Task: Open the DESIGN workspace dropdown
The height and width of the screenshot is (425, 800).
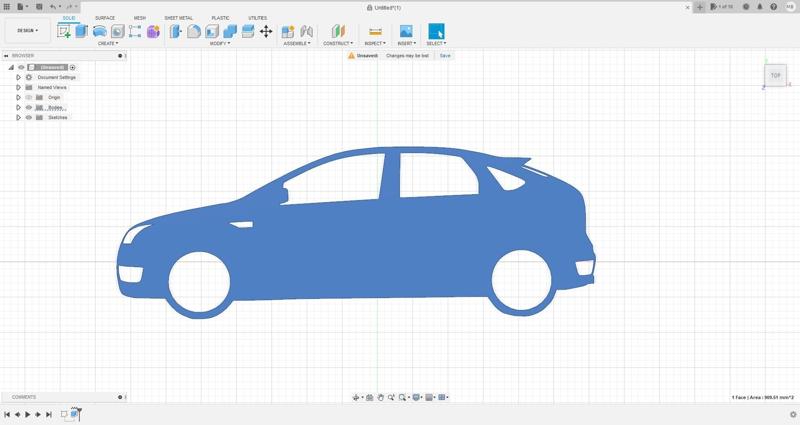Action: click(x=27, y=31)
